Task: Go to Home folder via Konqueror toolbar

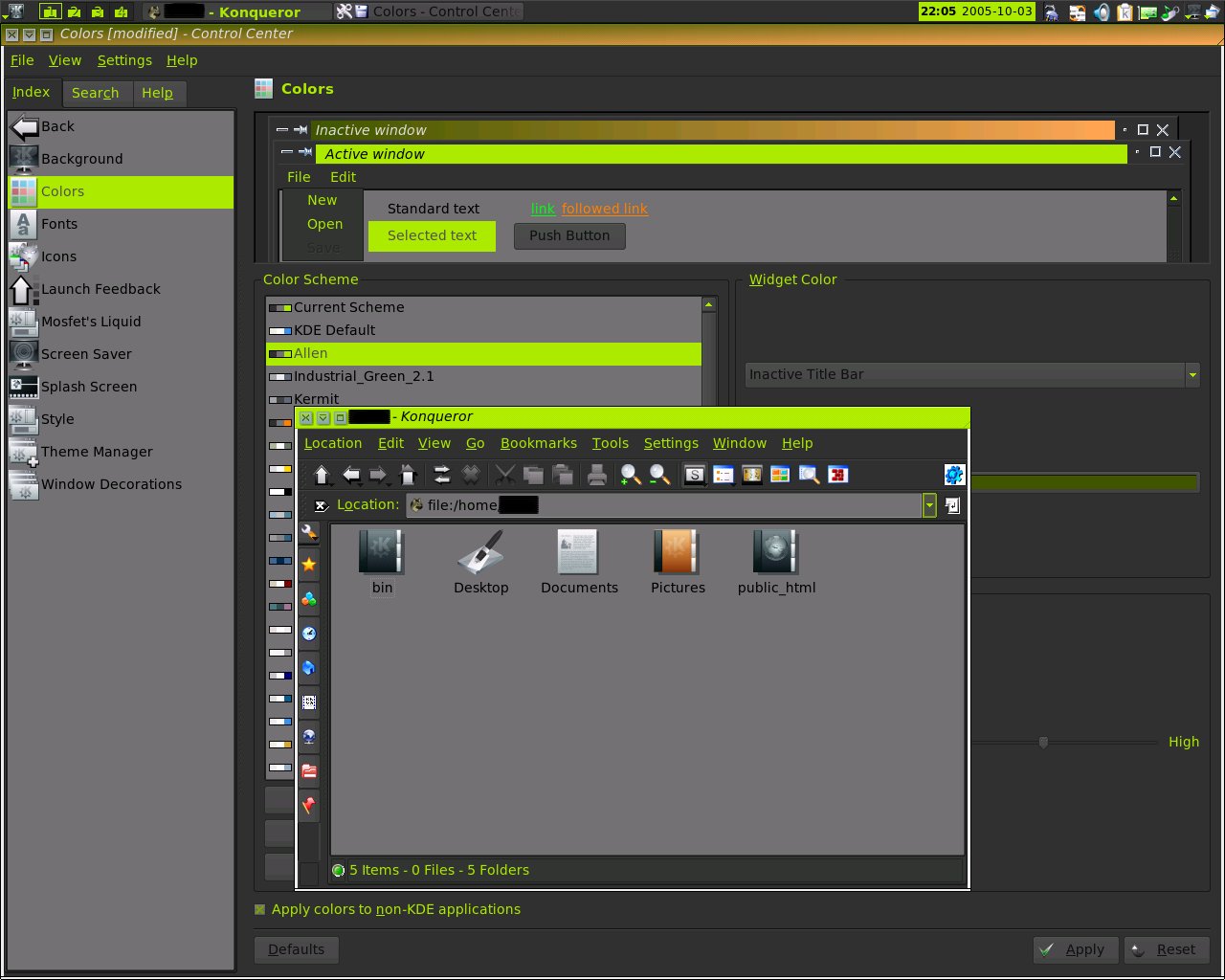Action: click(x=408, y=475)
